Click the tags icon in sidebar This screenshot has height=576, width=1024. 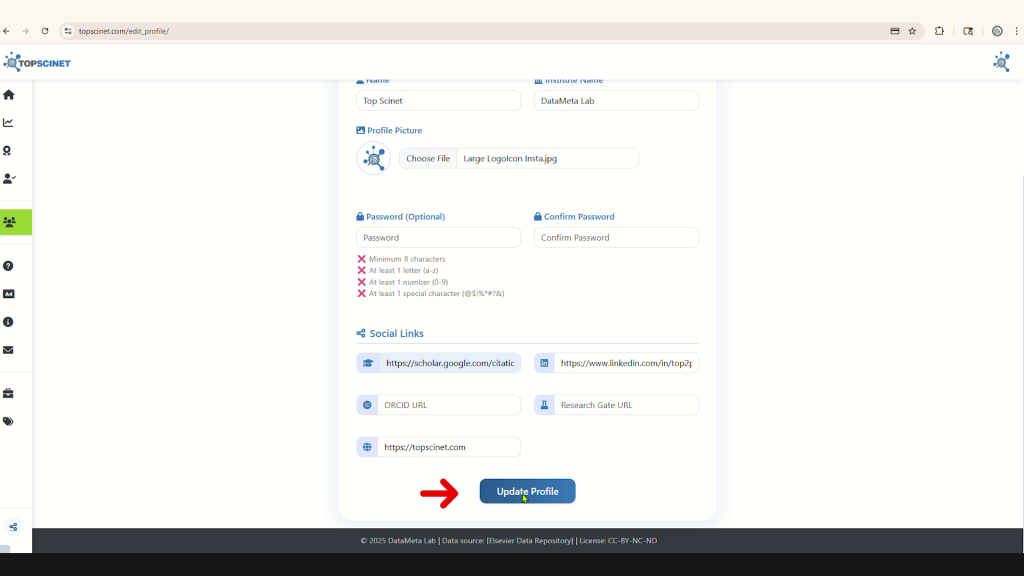8,422
